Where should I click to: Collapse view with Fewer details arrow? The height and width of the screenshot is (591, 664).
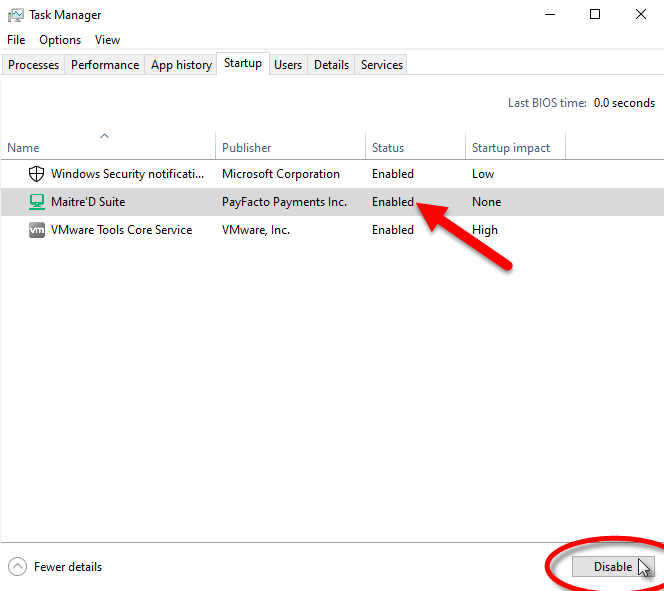click(17, 567)
